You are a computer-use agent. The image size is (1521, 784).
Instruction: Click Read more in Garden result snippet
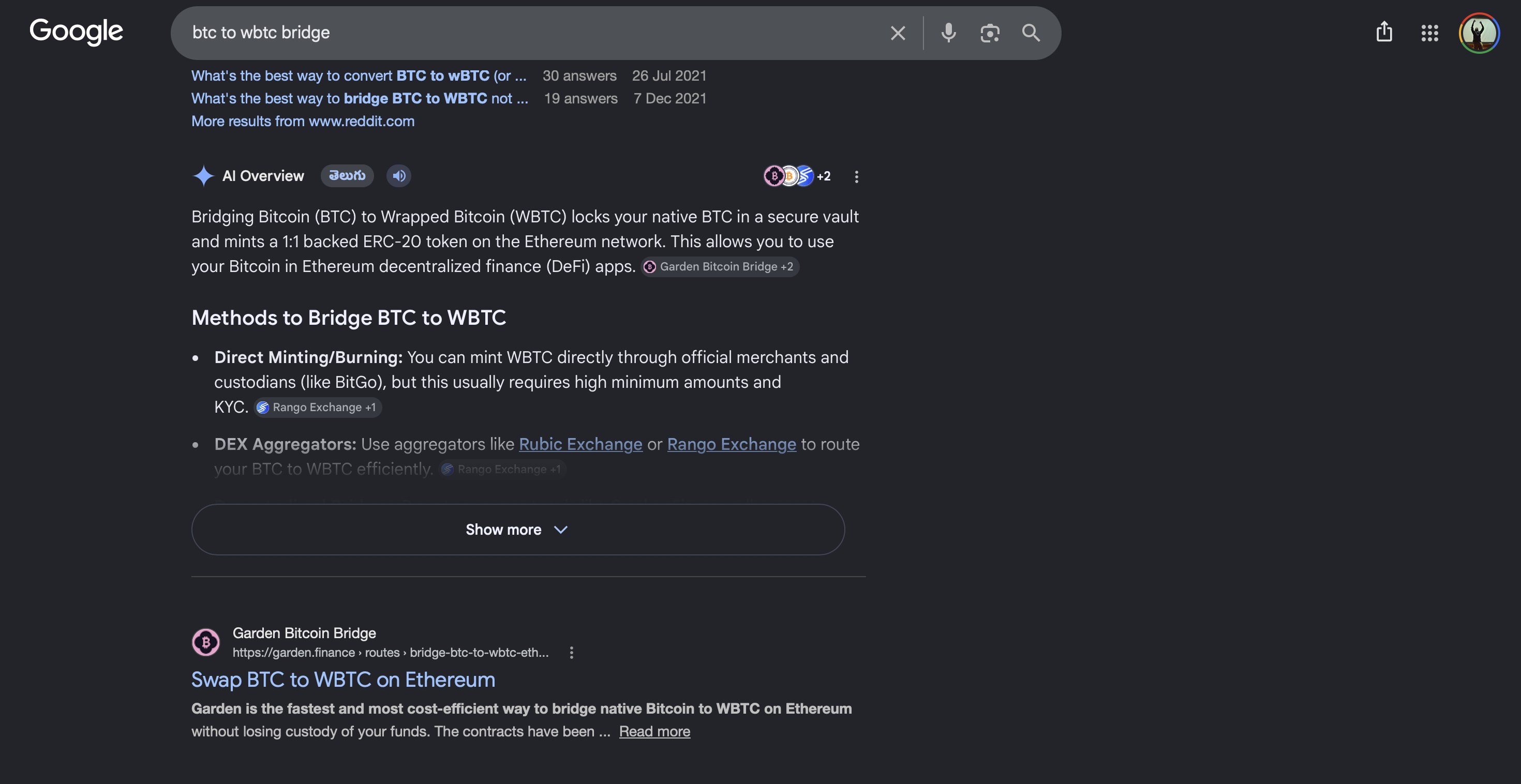654,731
